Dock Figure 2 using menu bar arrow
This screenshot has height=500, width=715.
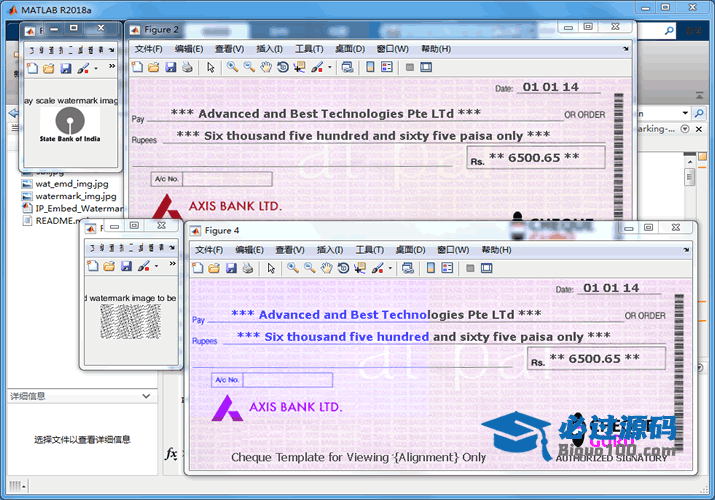[626, 49]
